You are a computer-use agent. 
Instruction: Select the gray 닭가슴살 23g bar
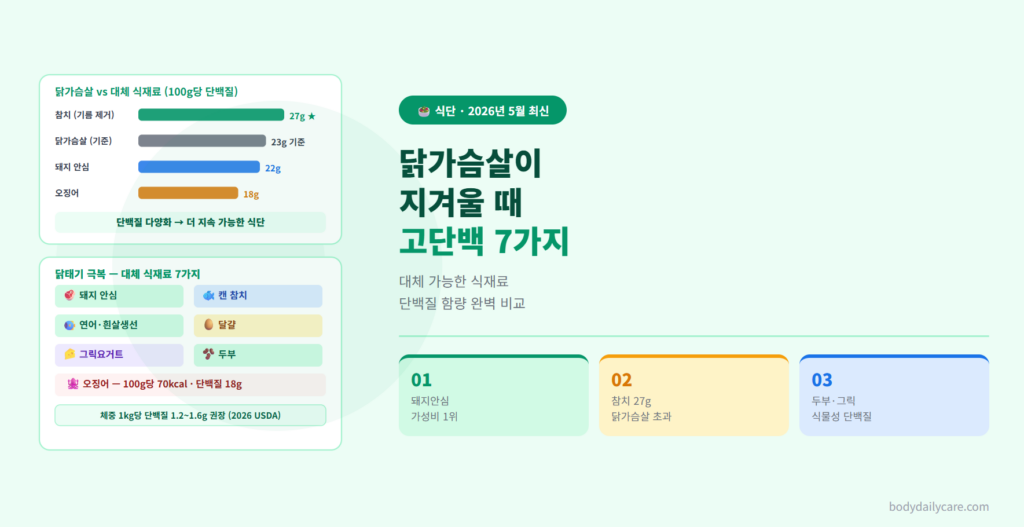(x=202, y=141)
